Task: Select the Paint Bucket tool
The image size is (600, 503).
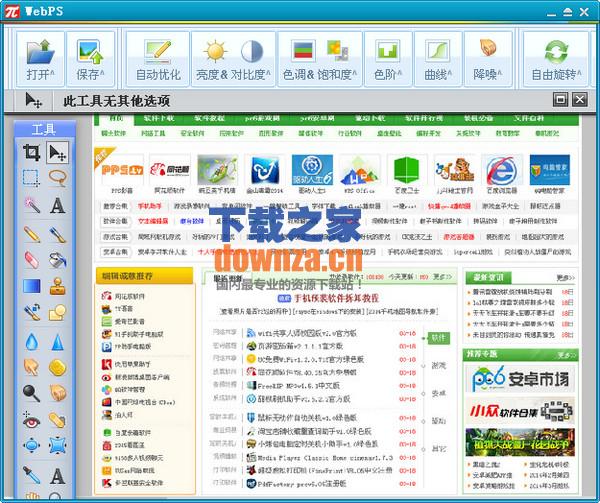Action: [x=57, y=260]
